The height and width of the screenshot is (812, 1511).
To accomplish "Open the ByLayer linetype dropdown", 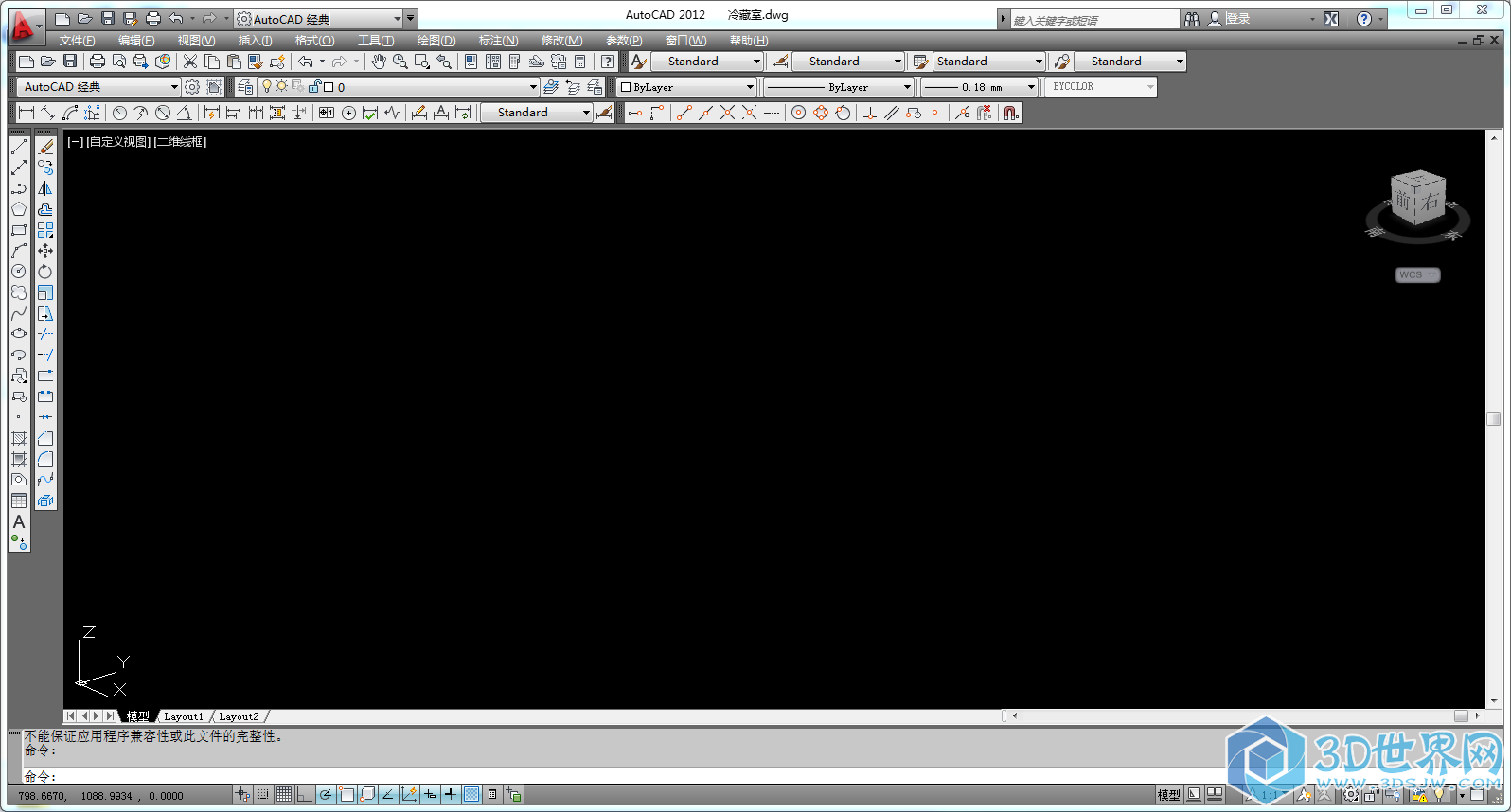I will click(x=839, y=87).
